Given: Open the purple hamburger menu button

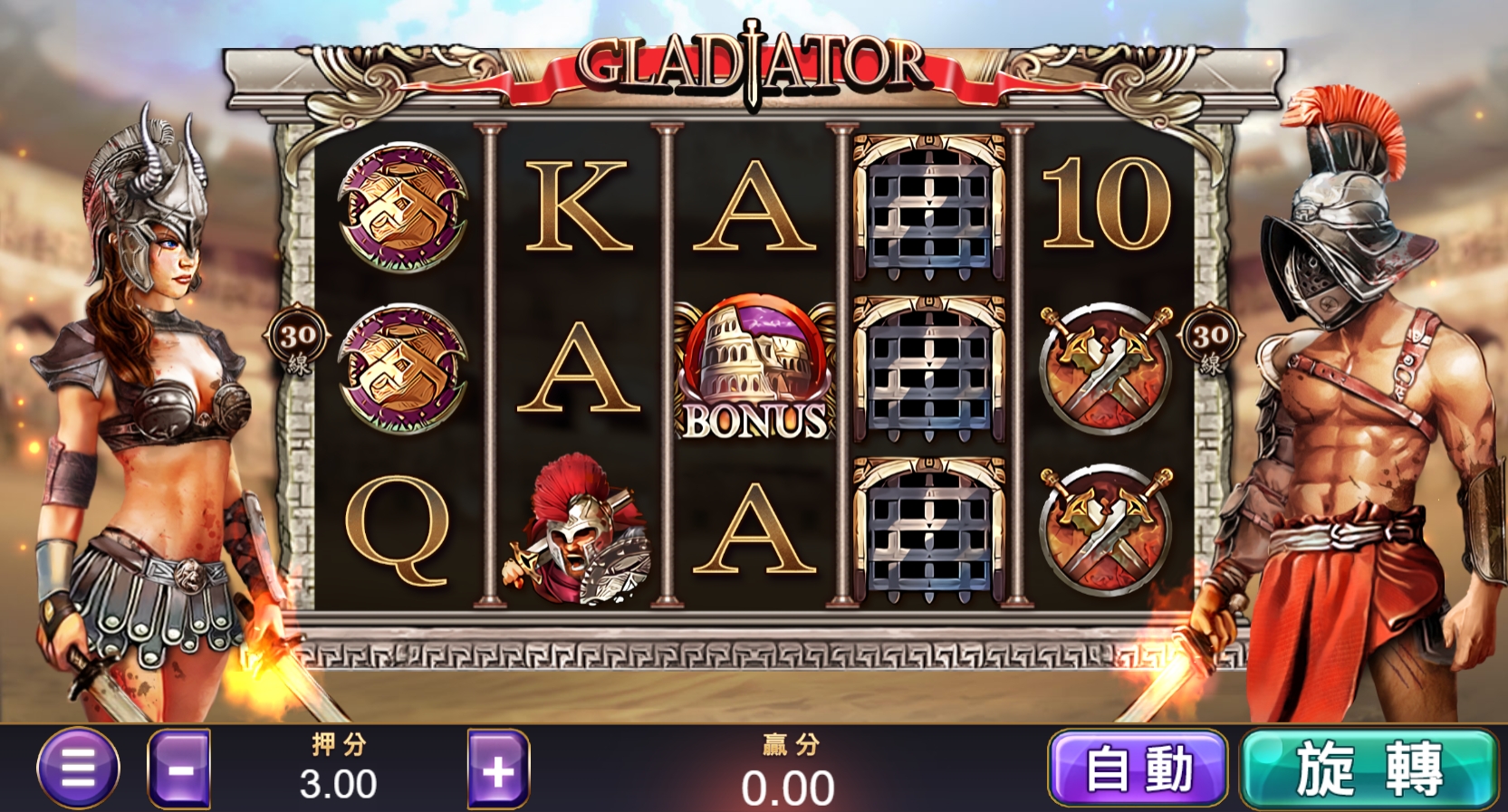Looking at the screenshot, I should (78, 768).
